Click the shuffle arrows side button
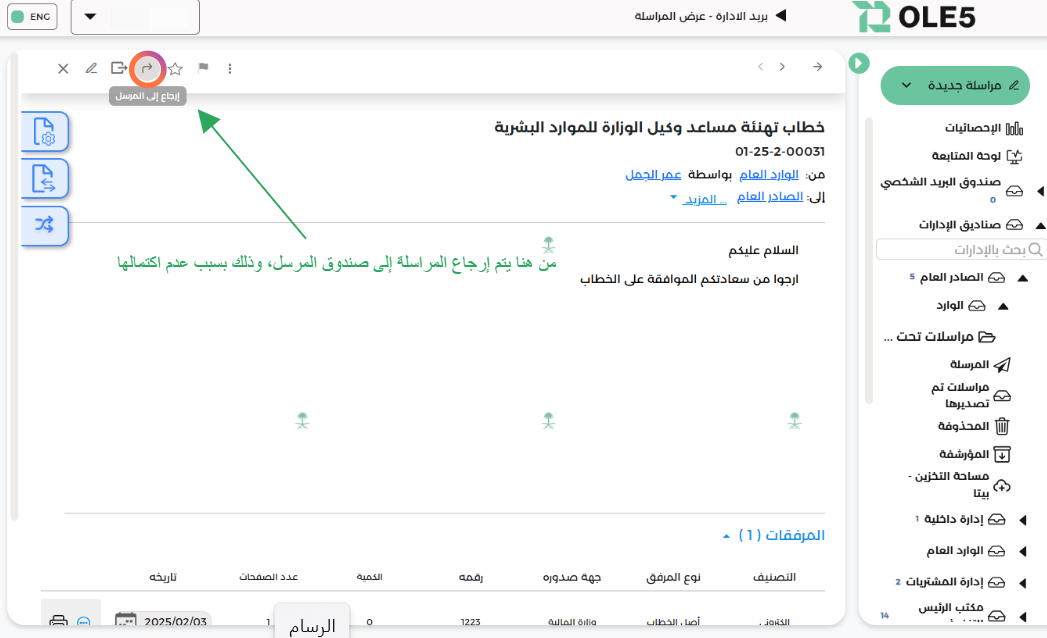The width and height of the screenshot is (1047, 638). (44, 225)
